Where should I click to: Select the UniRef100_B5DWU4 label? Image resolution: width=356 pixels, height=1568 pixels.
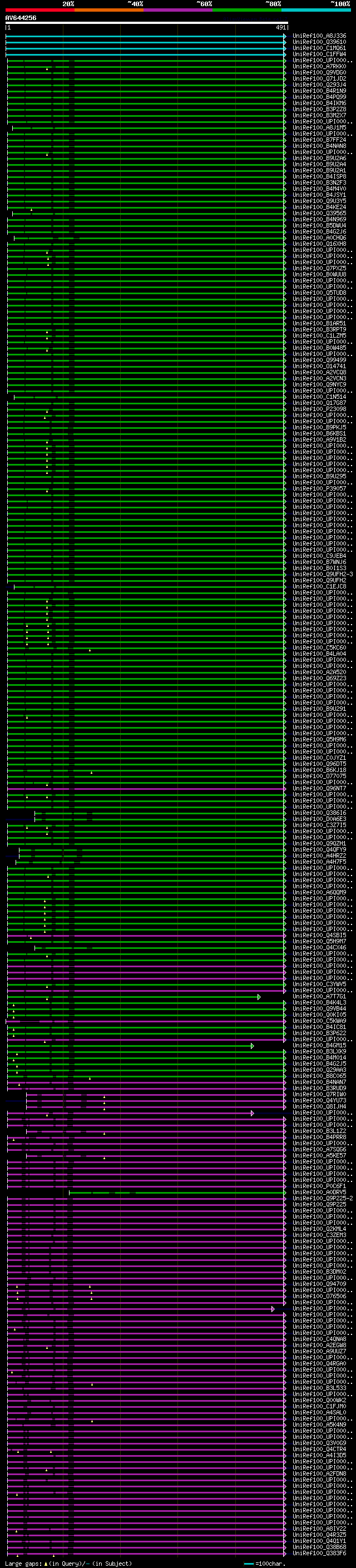click(x=319, y=225)
